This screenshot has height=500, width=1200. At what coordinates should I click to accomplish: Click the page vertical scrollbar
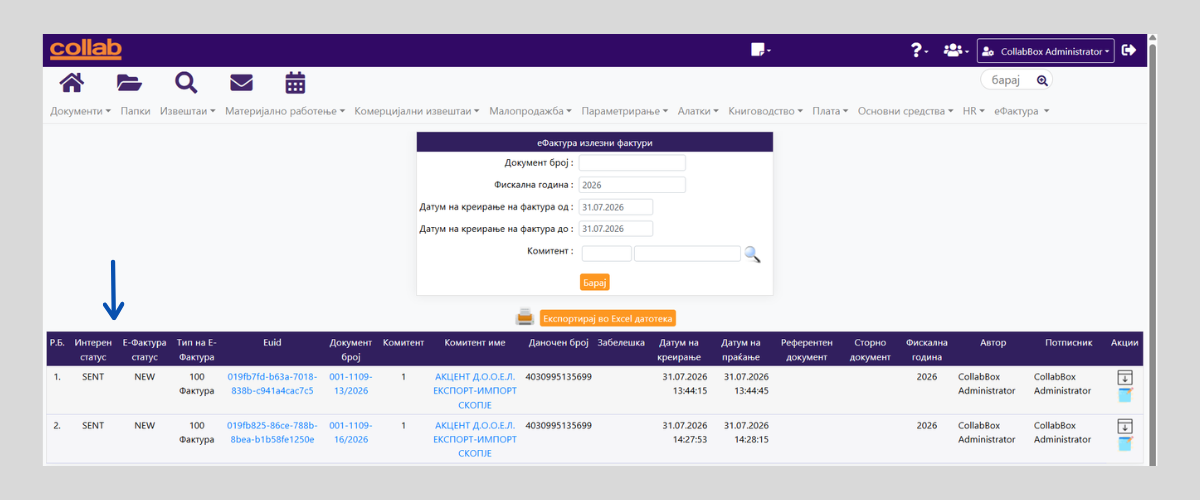click(1153, 250)
